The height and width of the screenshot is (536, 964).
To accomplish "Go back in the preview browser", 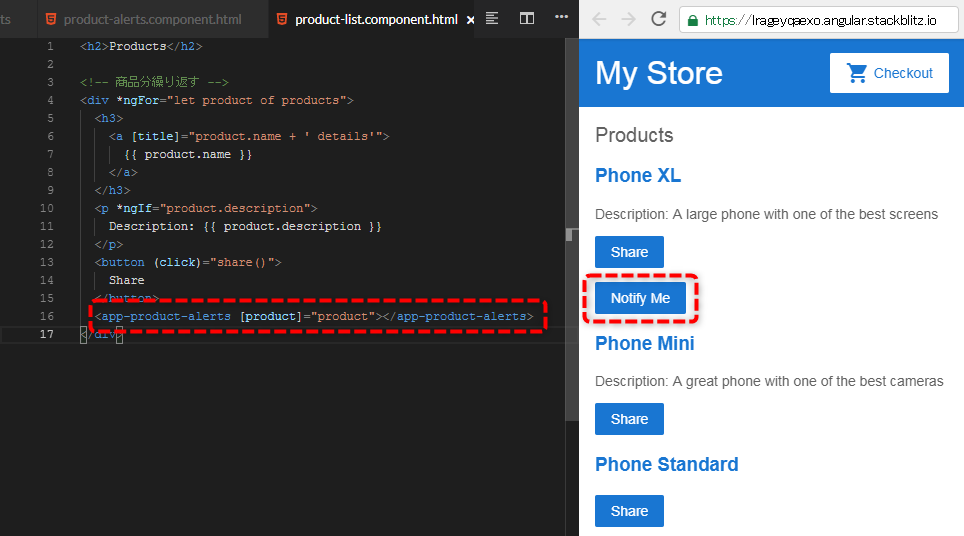I will point(599,20).
